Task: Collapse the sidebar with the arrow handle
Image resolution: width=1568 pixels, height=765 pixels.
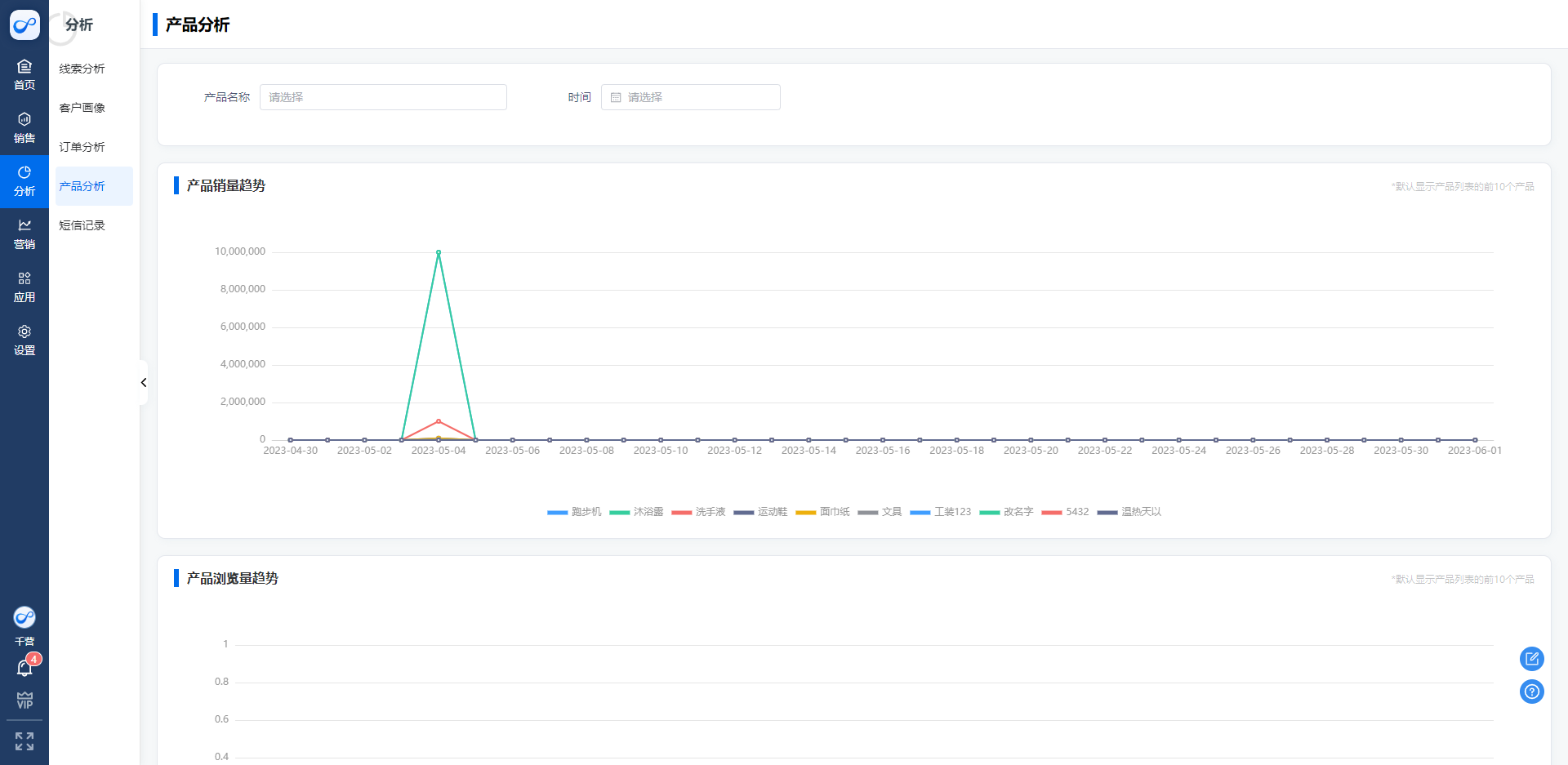Action: click(144, 383)
